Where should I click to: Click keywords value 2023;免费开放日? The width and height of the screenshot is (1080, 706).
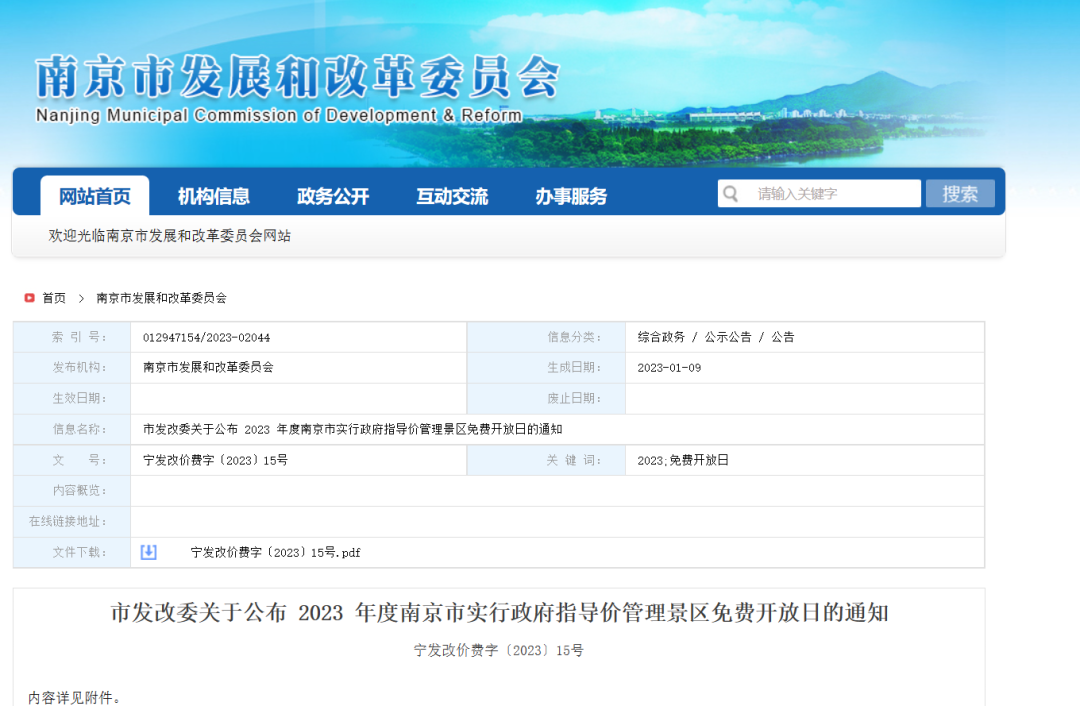tap(683, 460)
